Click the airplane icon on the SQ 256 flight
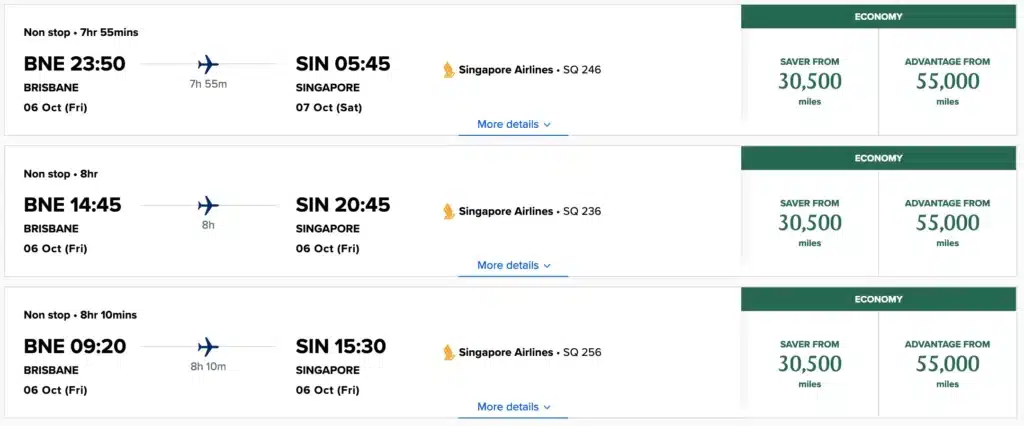 click(x=208, y=347)
